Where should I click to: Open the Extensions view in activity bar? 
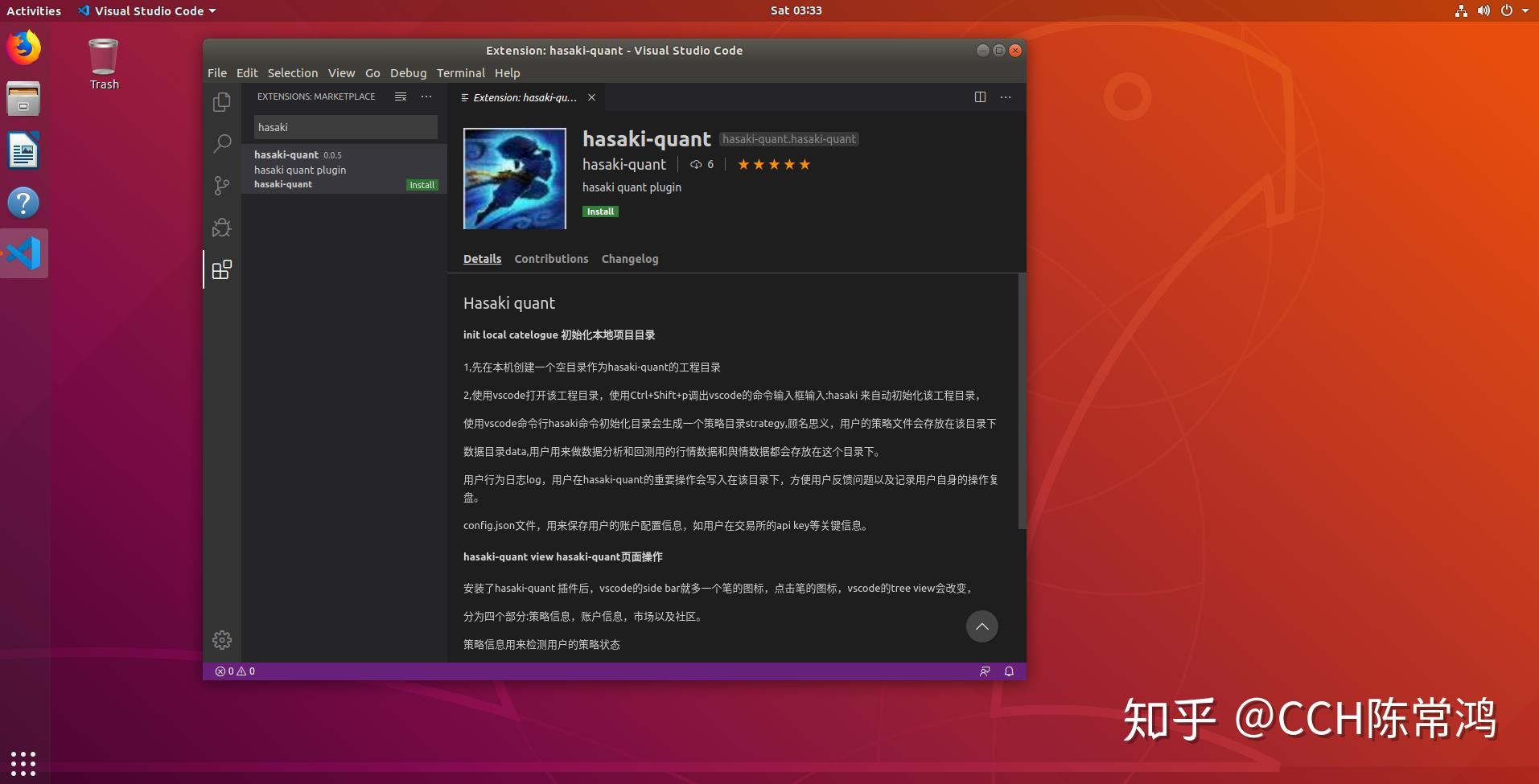pyautogui.click(x=222, y=269)
